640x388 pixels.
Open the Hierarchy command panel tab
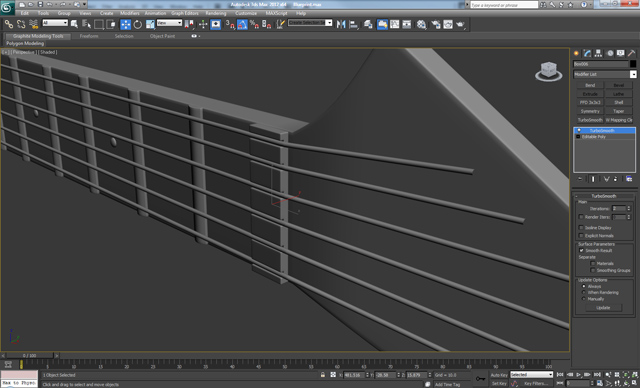point(598,53)
